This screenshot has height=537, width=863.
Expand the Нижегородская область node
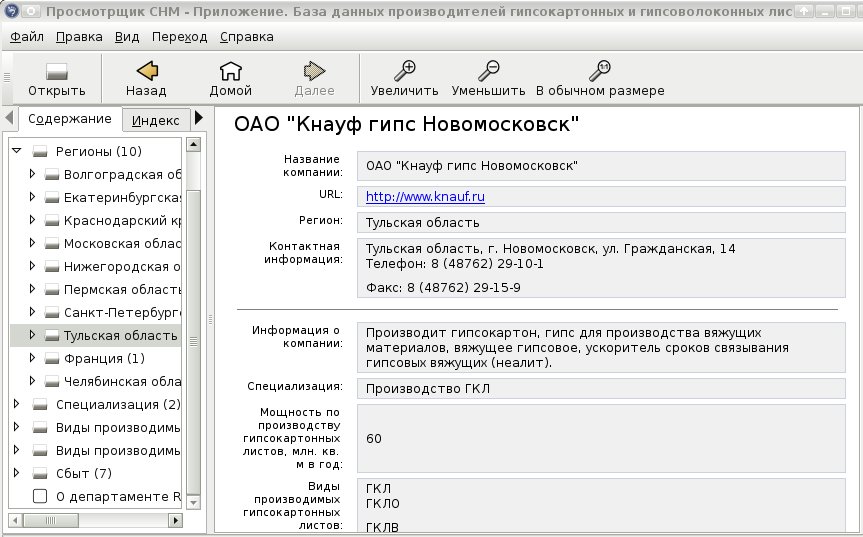point(32,266)
